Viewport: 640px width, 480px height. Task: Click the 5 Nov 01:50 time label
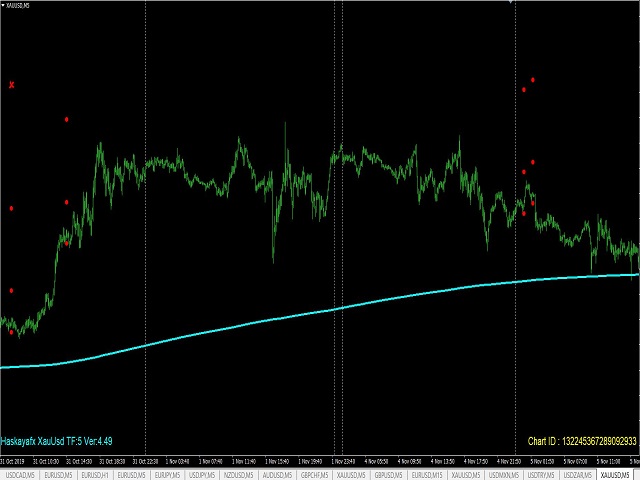[542, 462]
